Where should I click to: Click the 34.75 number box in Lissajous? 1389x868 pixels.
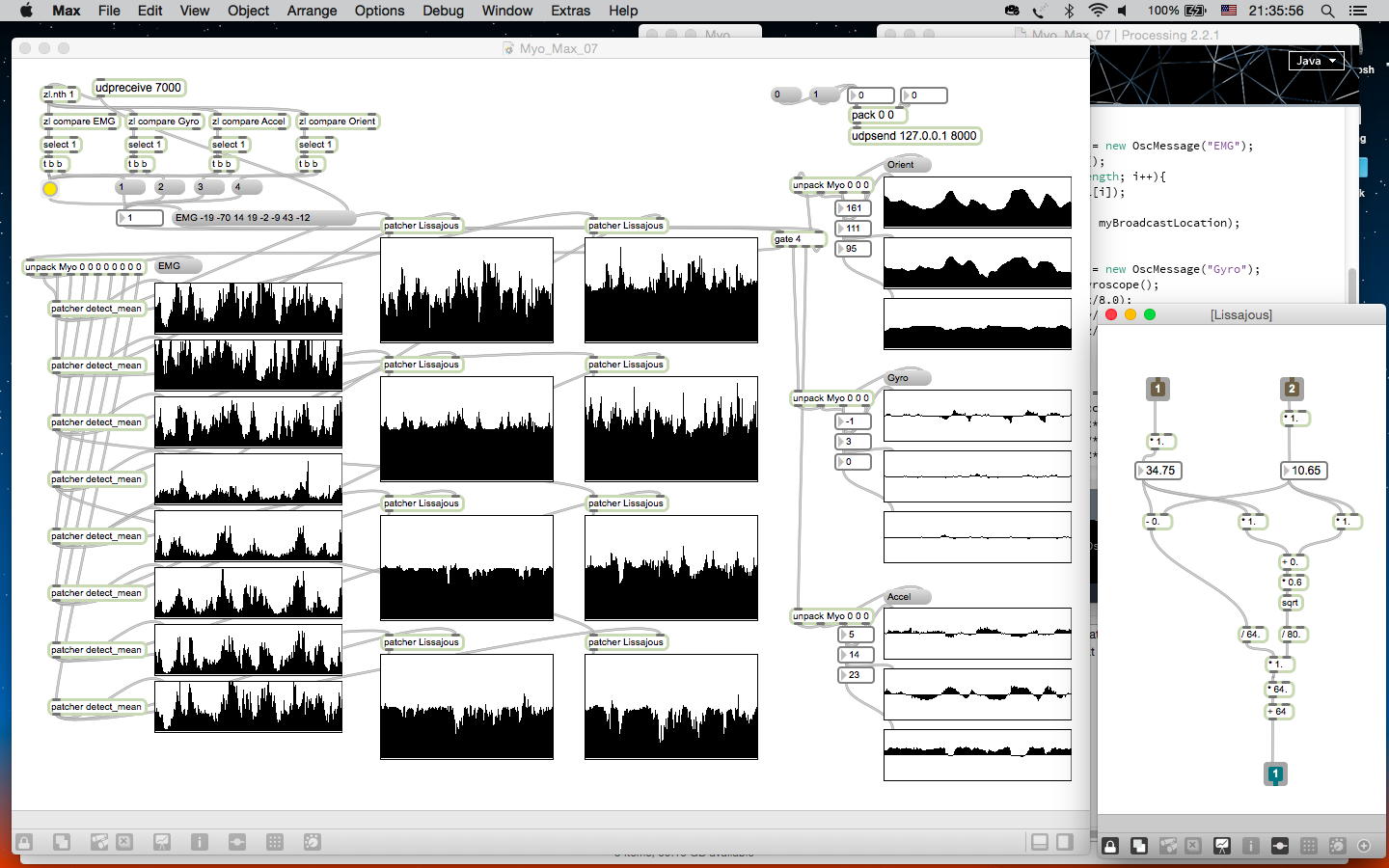1160,471
